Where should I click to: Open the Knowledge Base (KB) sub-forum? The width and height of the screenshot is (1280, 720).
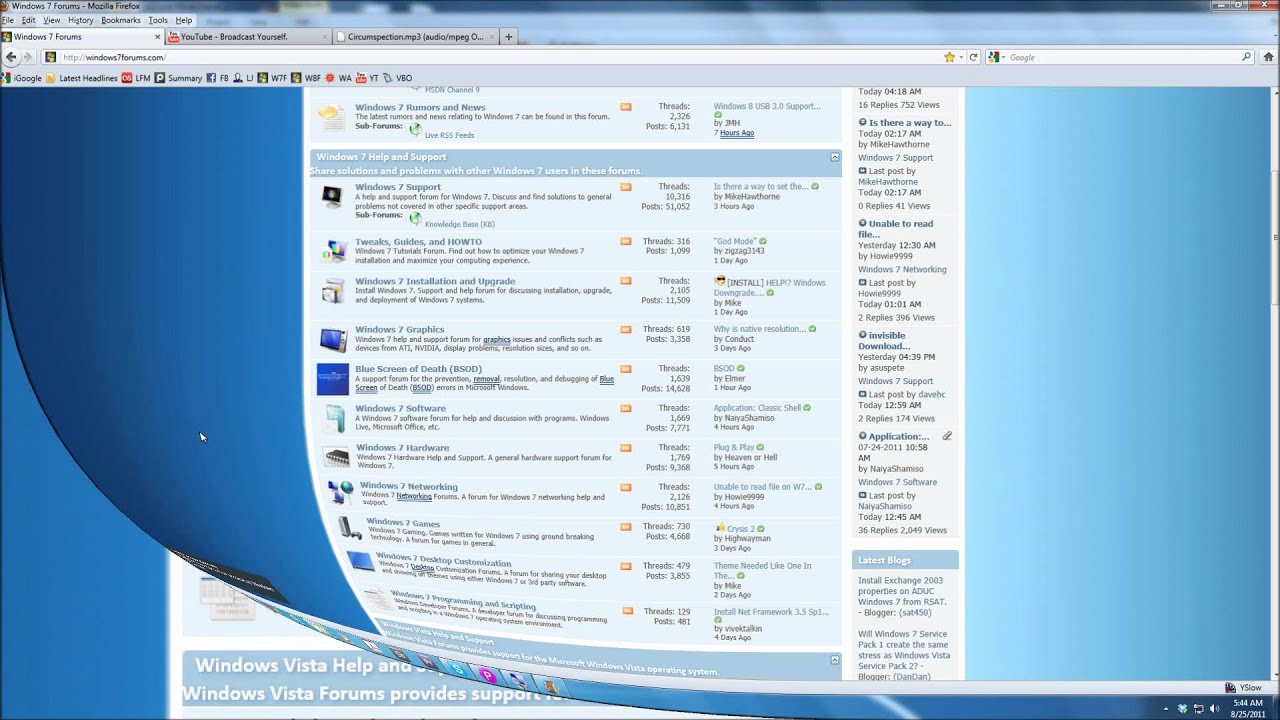(x=459, y=224)
